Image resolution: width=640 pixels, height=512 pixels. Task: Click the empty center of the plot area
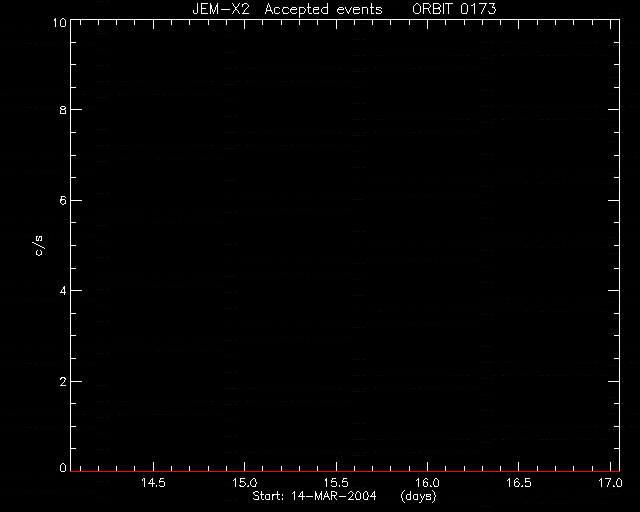pyautogui.click(x=345, y=245)
